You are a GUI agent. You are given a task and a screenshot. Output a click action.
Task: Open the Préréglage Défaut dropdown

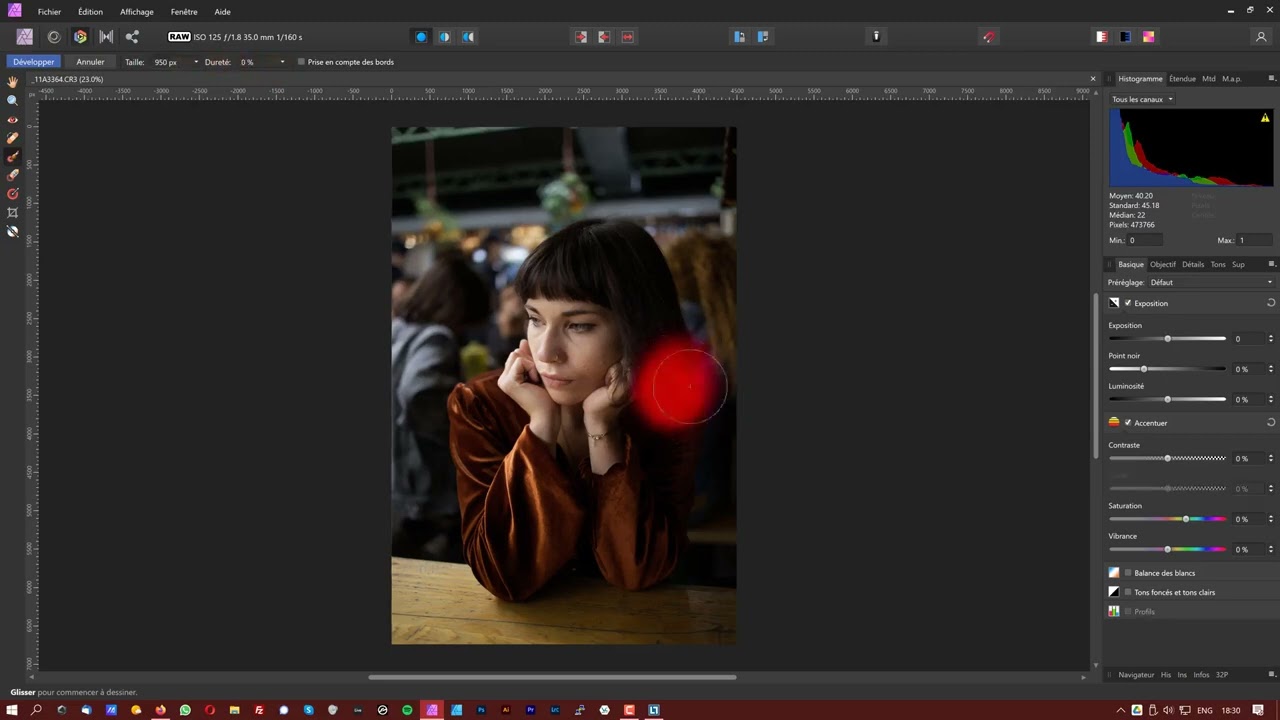click(1211, 282)
